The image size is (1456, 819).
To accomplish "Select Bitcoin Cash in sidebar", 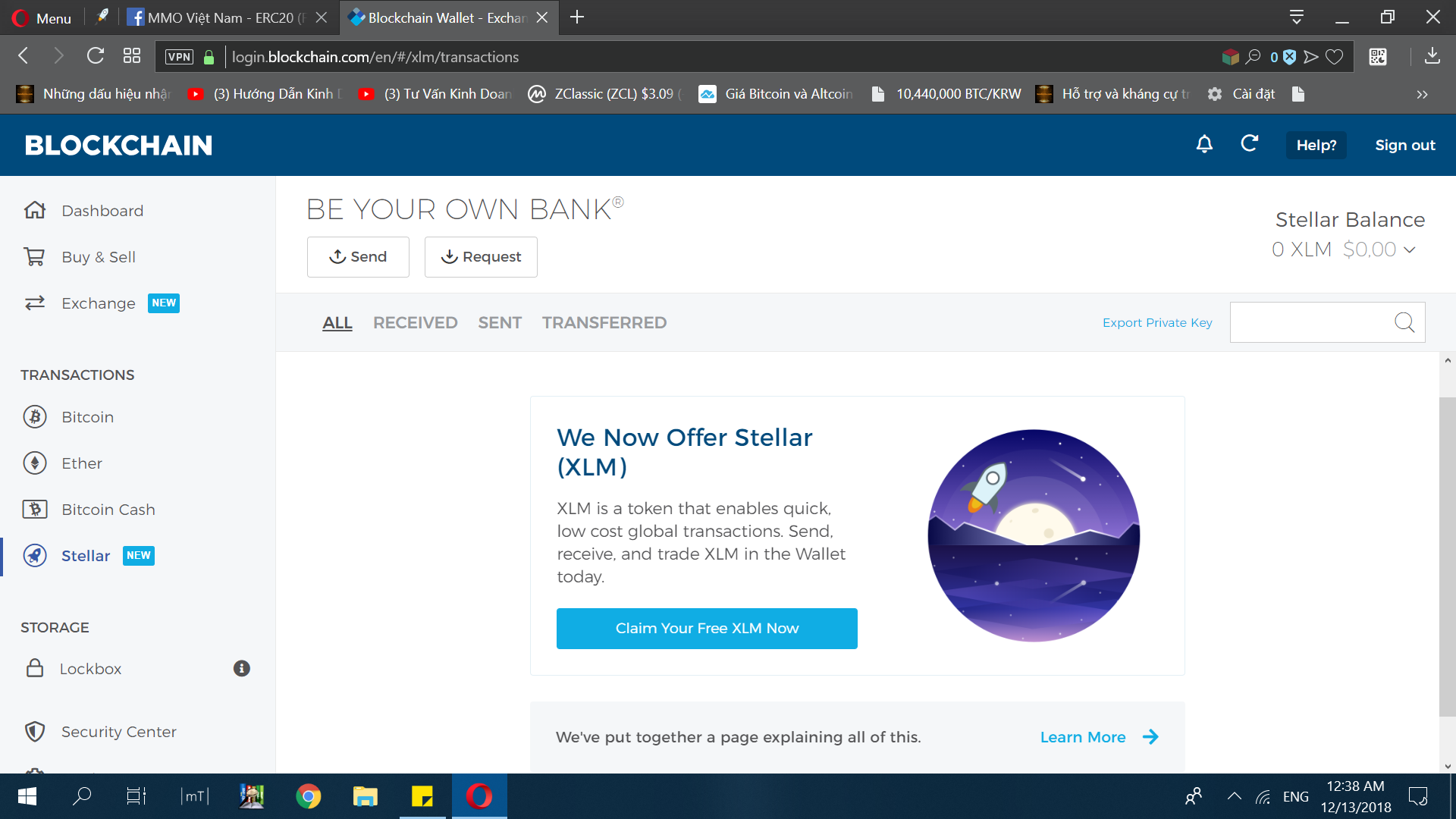I will [108, 510].
